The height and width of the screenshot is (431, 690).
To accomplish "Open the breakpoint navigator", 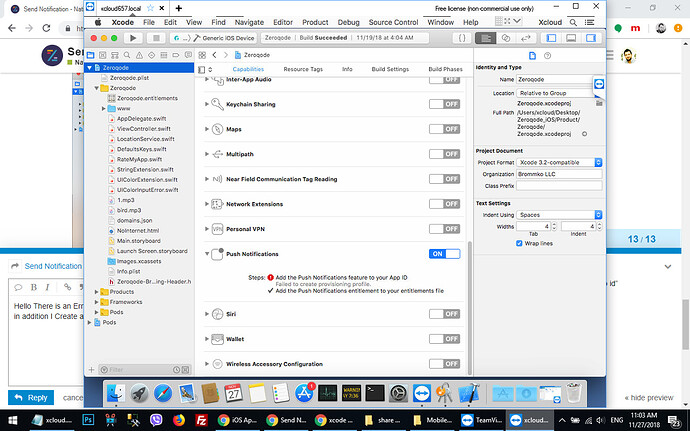I will tap(176, 55).
